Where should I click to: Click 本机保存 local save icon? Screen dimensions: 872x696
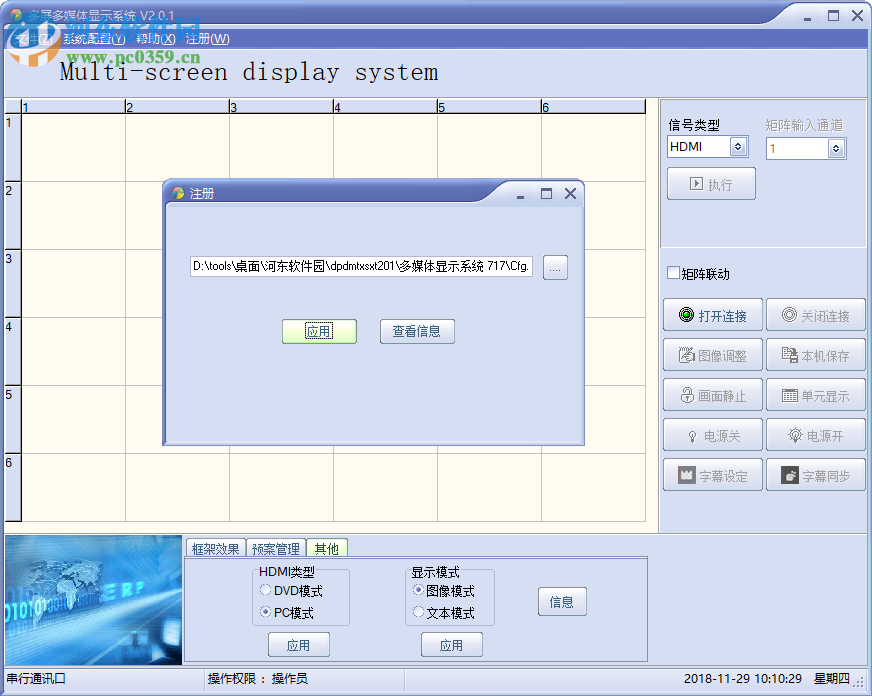coord(816,355)
